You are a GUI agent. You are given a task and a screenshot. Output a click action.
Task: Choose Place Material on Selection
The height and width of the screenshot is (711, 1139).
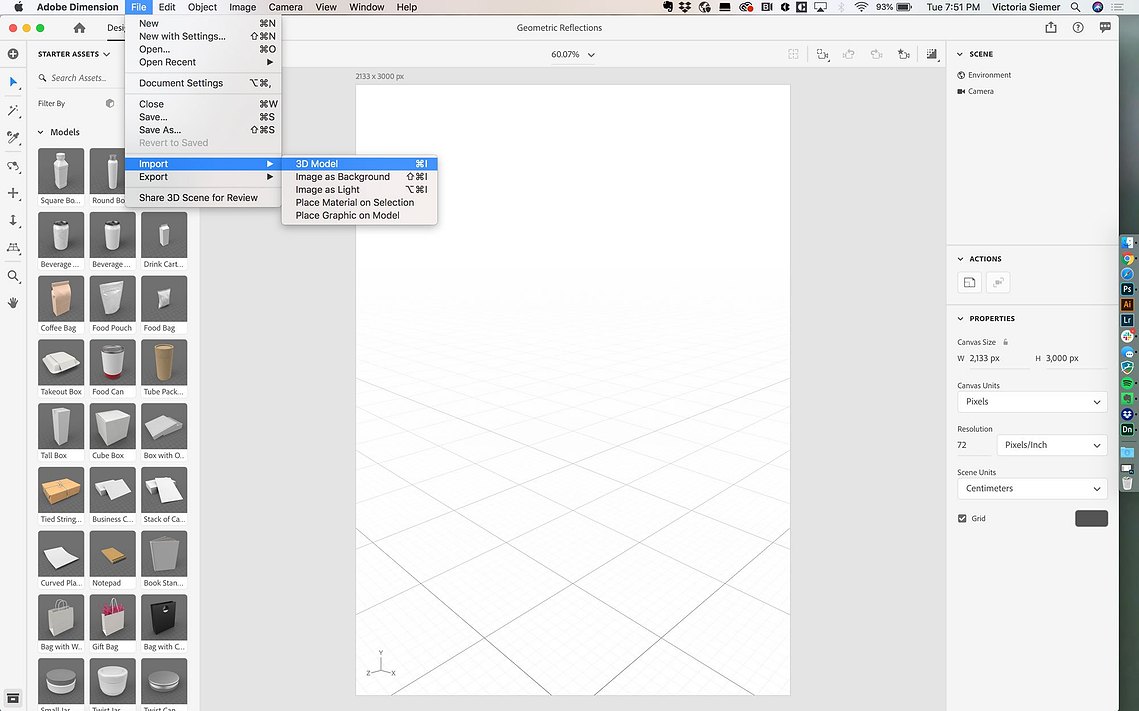[x=360, y=203]
